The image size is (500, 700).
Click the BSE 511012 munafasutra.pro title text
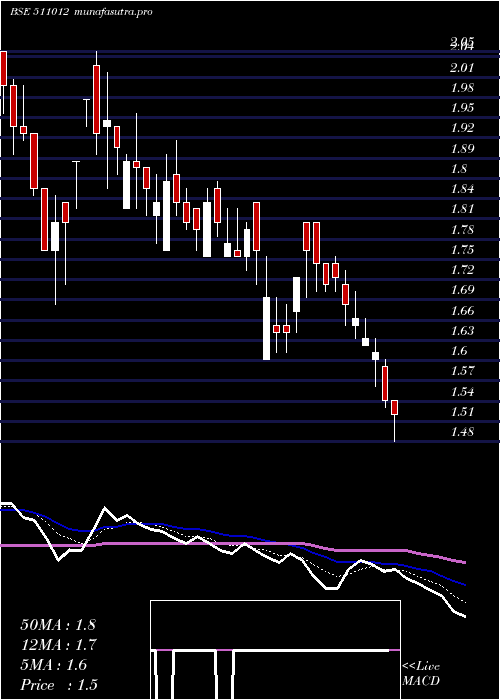coord(81,12)
